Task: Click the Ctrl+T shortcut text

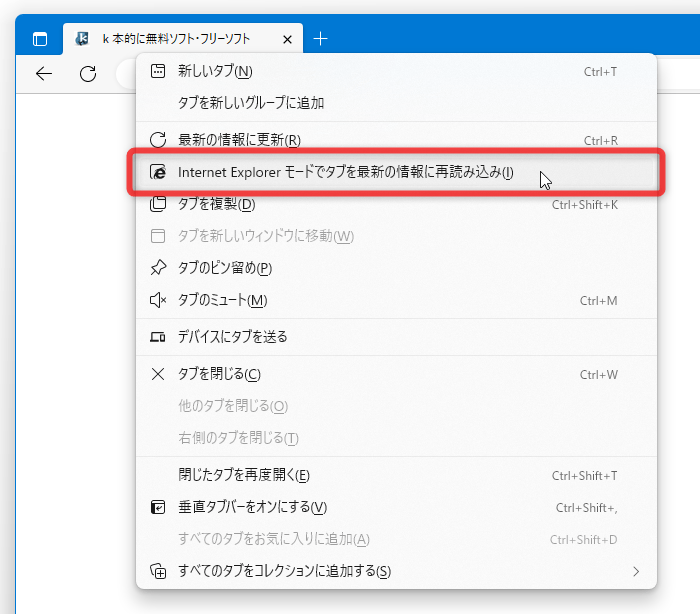Action: 600,72
